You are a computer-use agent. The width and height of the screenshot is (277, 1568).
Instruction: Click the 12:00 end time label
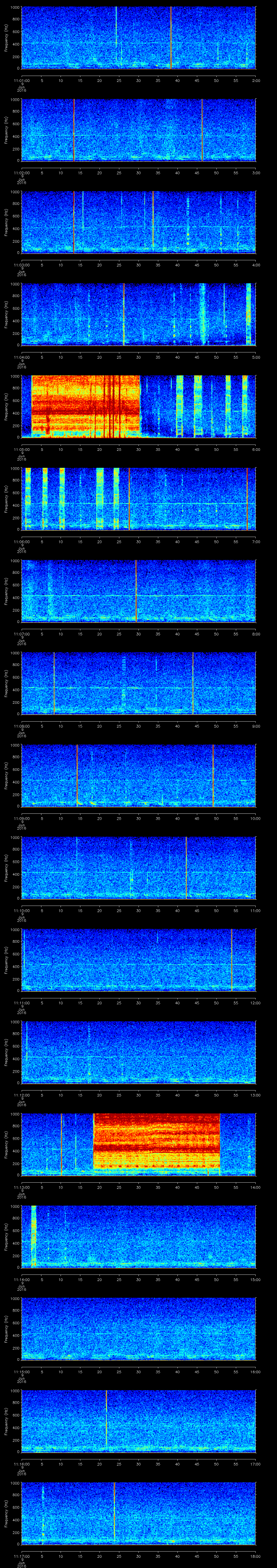pyautogui.click(x=256, y=1003)
